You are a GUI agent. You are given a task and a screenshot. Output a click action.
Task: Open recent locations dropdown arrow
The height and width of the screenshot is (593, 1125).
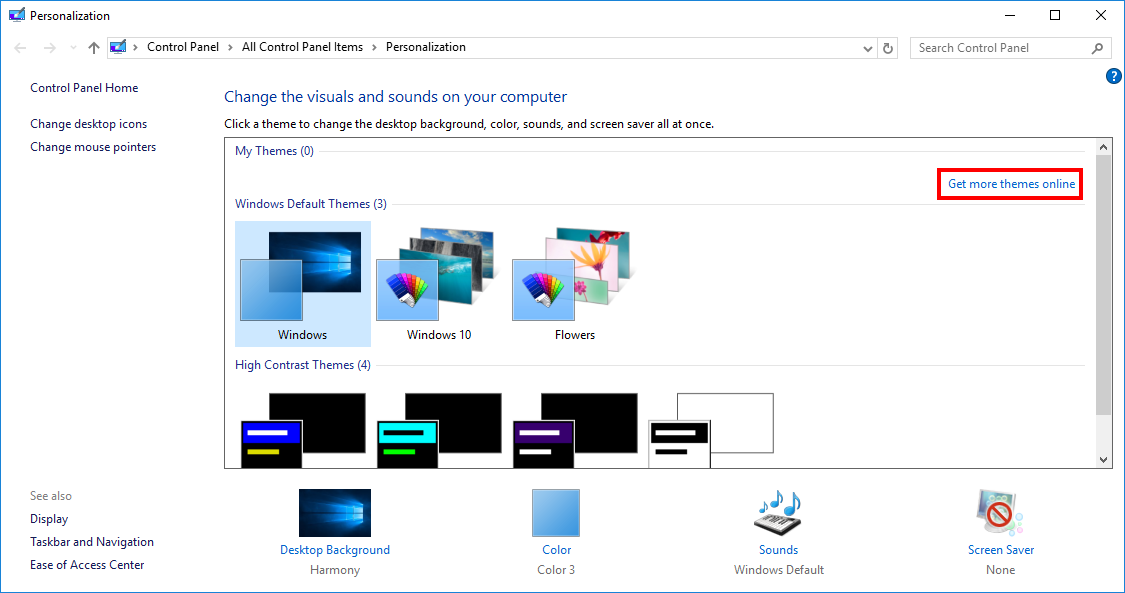(x=73, y=48)
